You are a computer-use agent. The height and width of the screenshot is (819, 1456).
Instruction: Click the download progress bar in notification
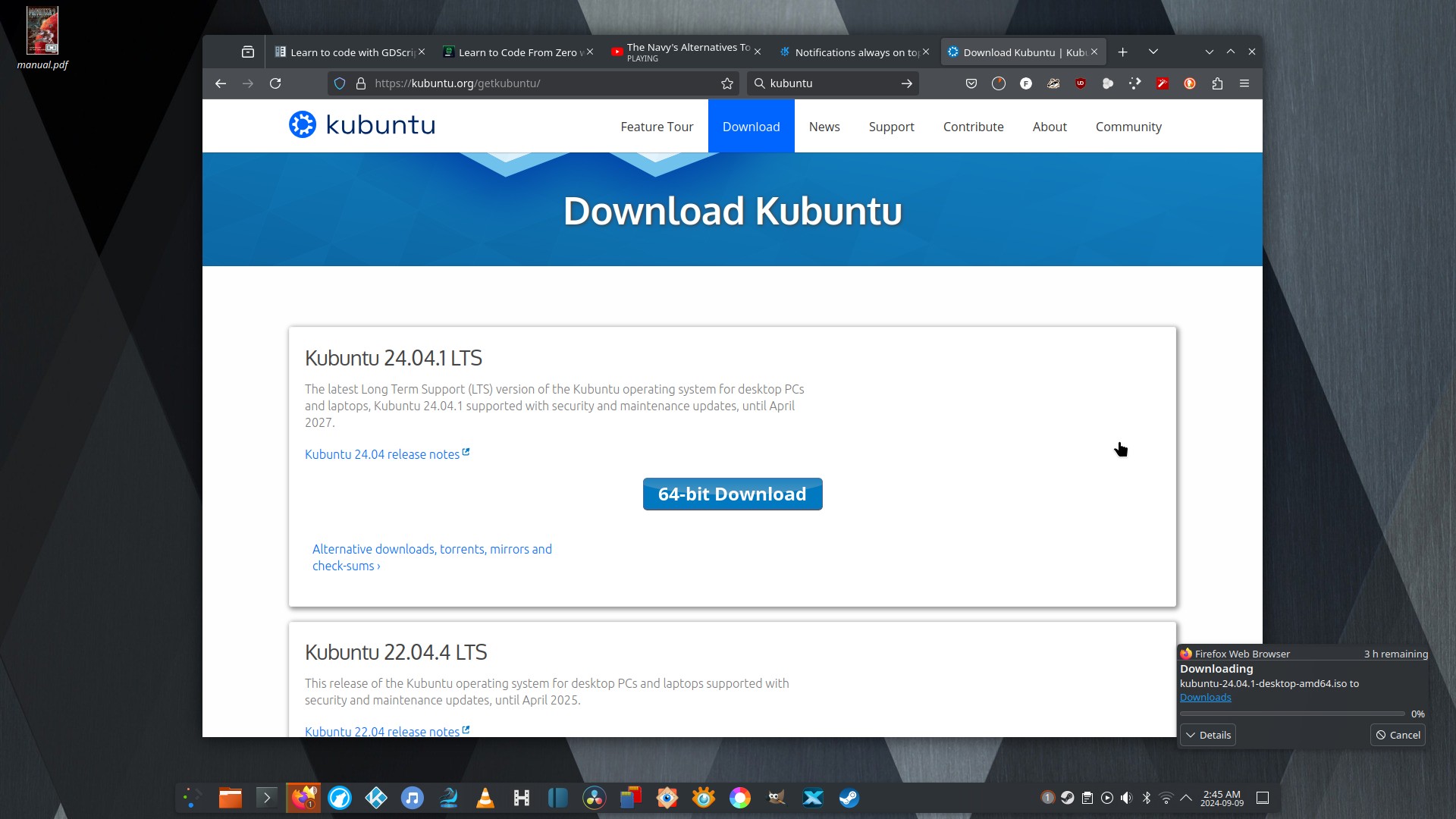coord(1292,714)
